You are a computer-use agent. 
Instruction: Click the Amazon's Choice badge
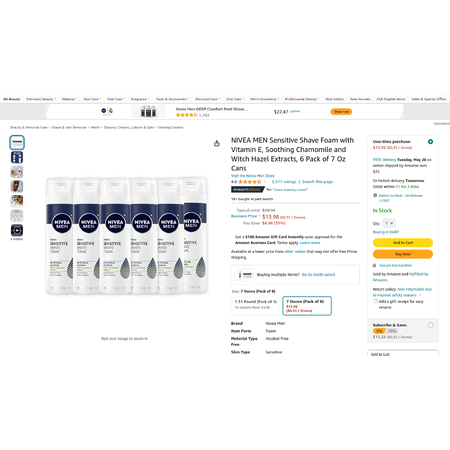pos(247,189)
